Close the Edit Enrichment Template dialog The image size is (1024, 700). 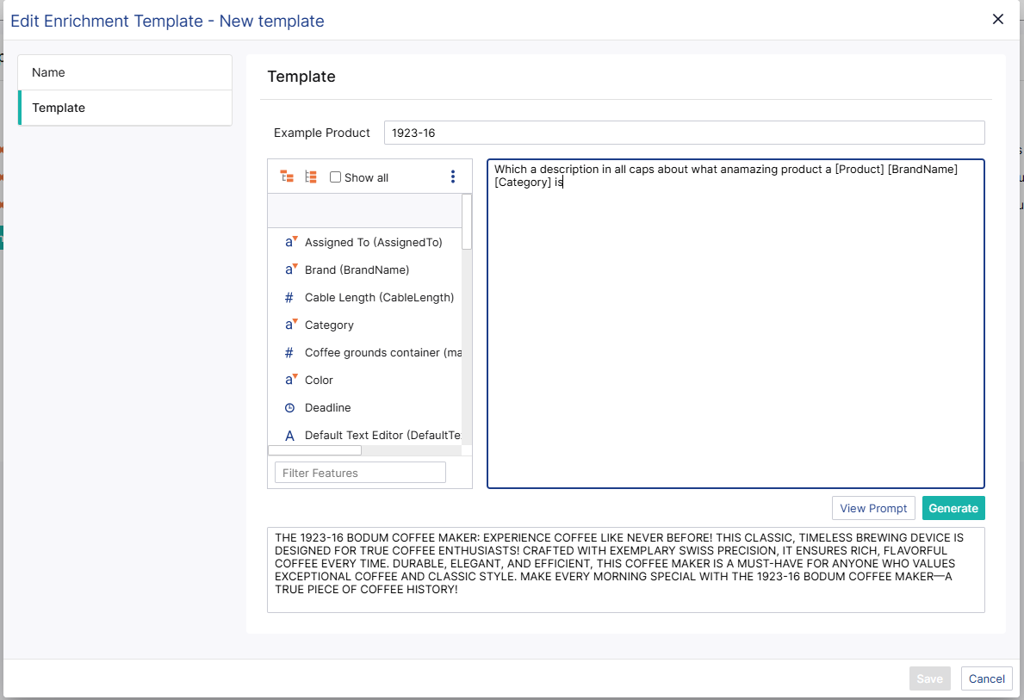[997, 19]
